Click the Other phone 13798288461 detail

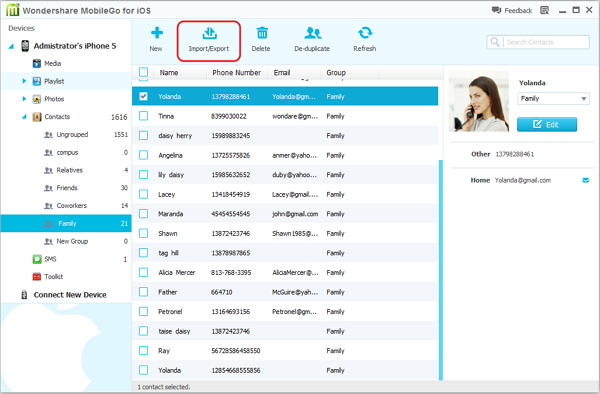515,154
